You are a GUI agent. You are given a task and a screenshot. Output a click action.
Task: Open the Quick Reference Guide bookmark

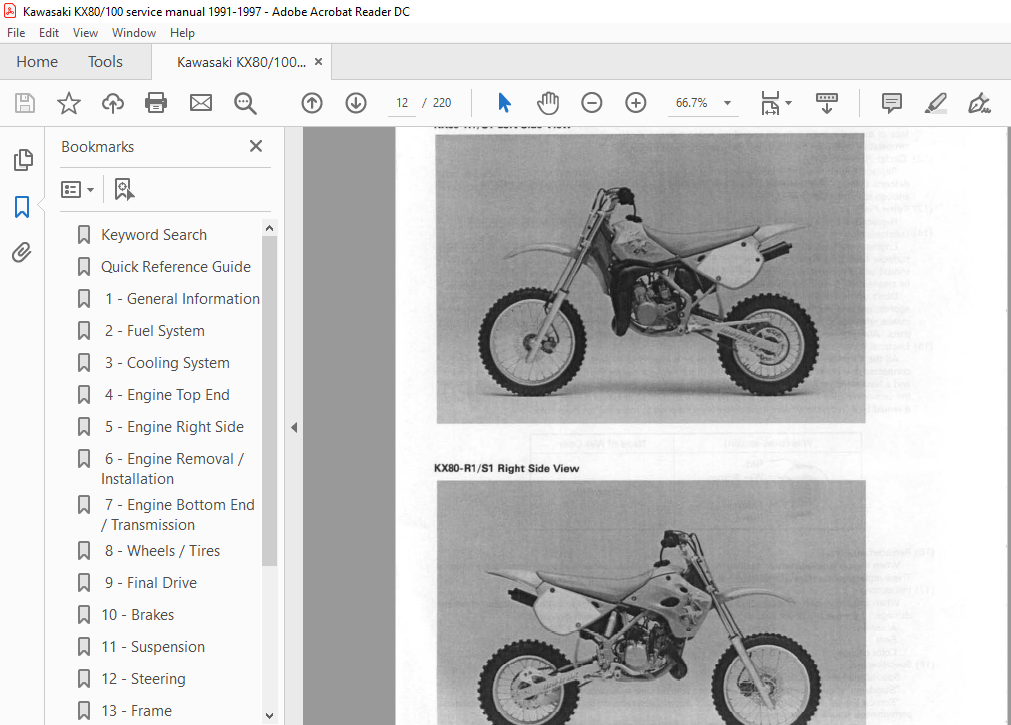point(176,267)
